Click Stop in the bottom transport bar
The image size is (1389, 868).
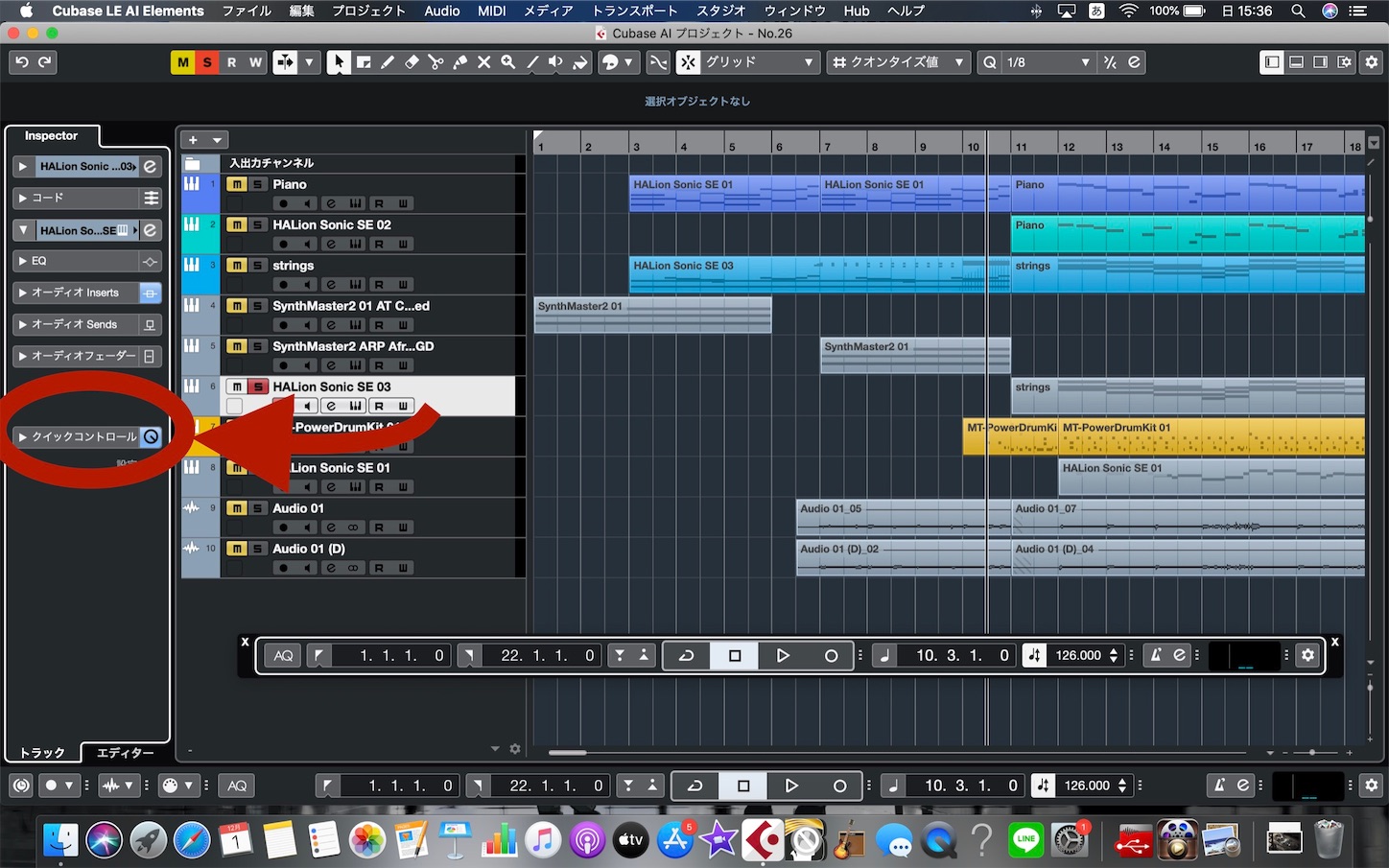[743, 786]
